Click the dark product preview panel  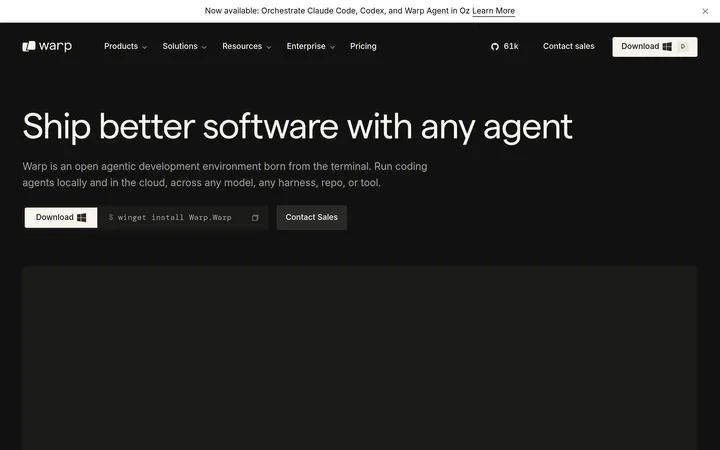[360, 358]
